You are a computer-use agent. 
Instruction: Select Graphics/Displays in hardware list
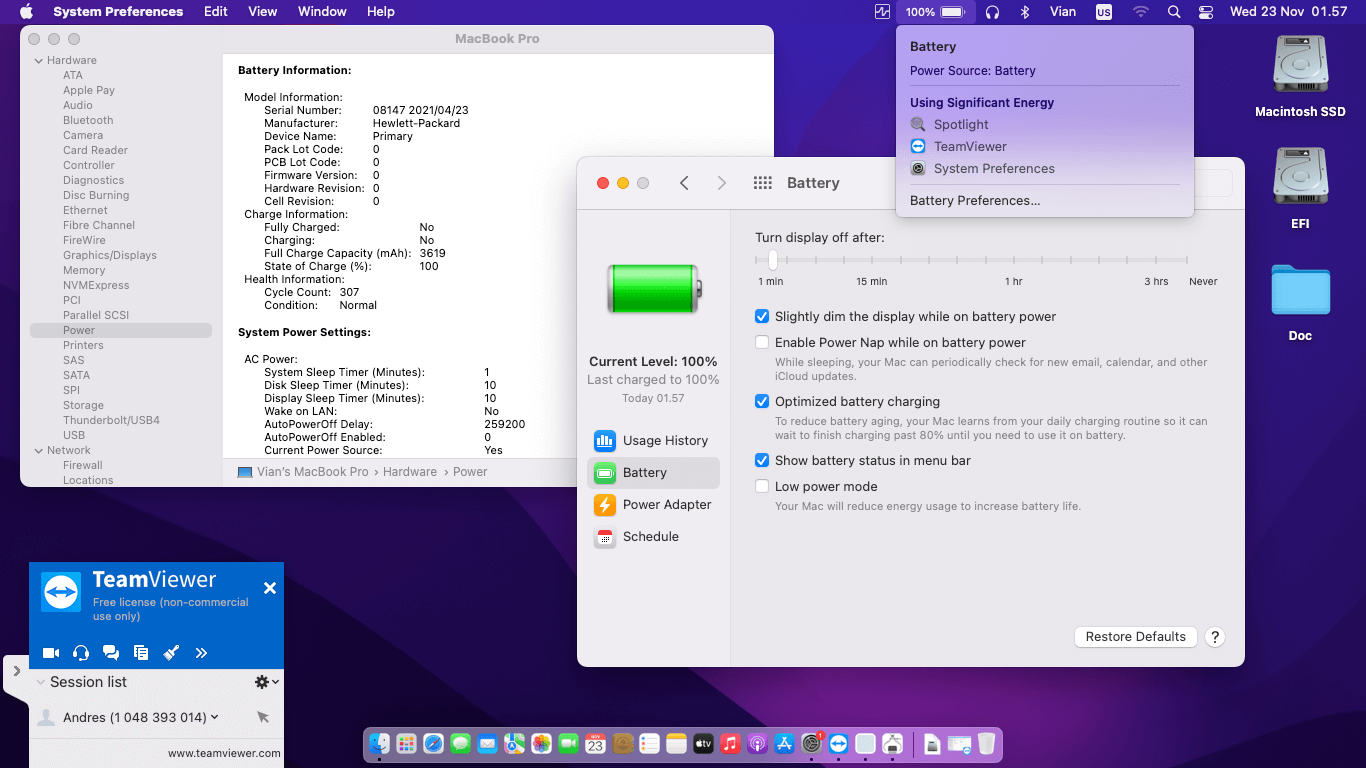(x=110, y=256)
